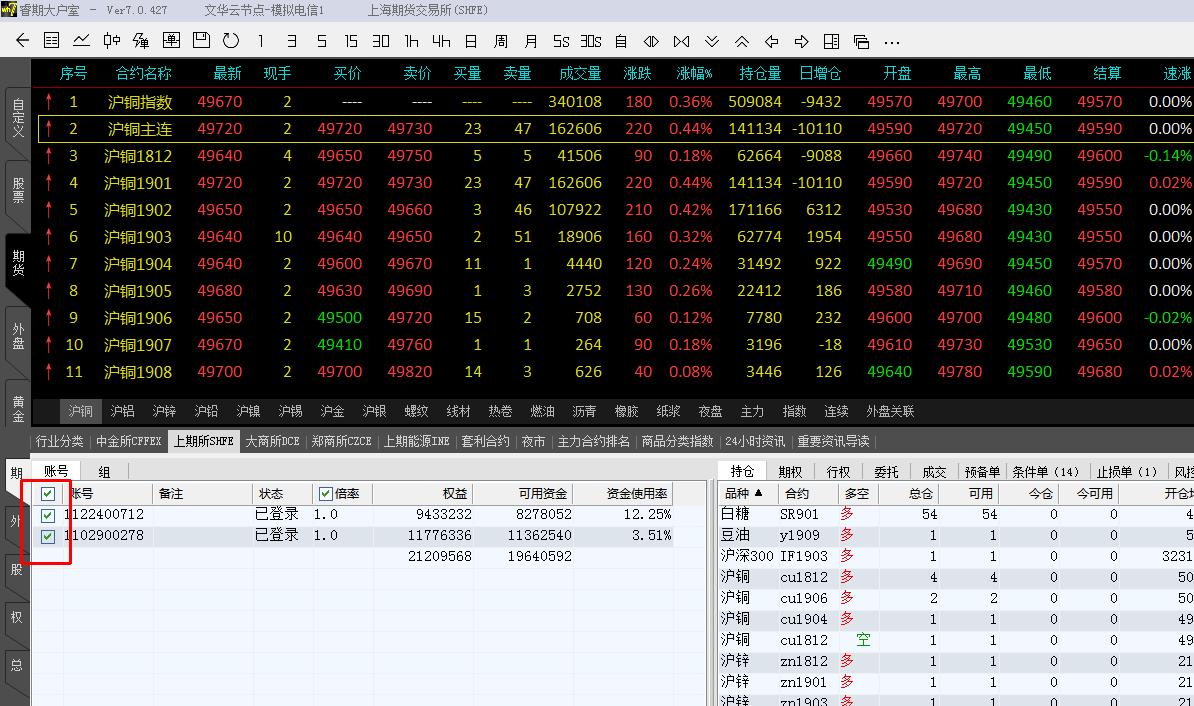Sort by 品种 column header arrow

click(758, 494)
